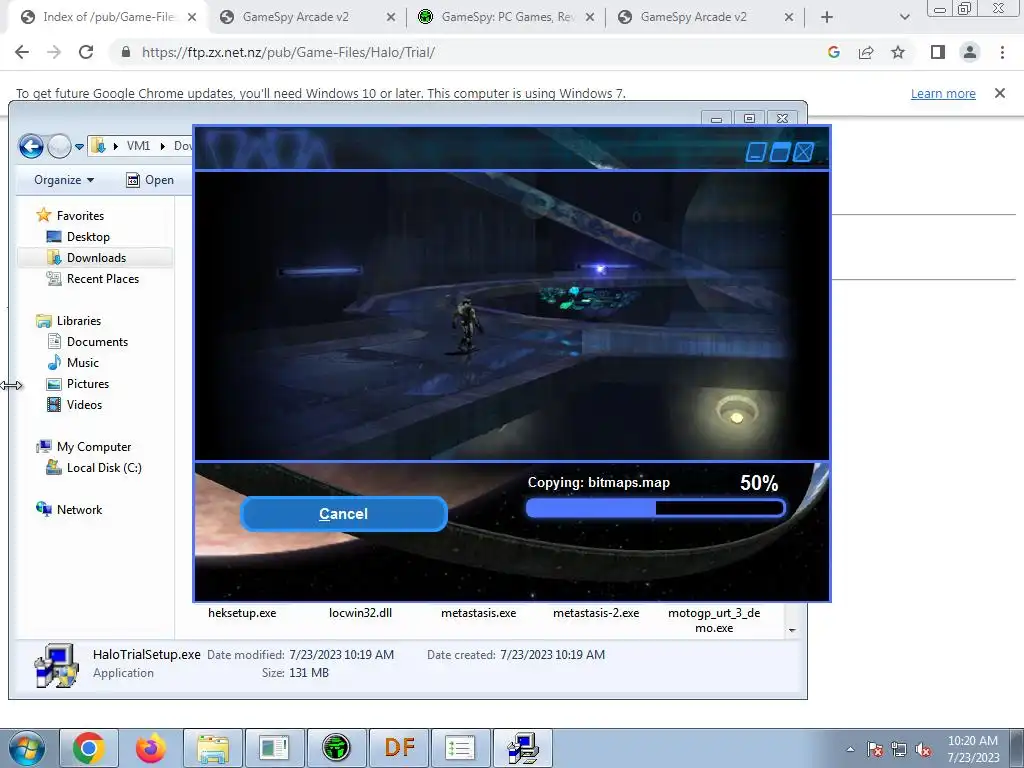
Task: Open Chrome profile avatar menu
Action: click(970, 52)
